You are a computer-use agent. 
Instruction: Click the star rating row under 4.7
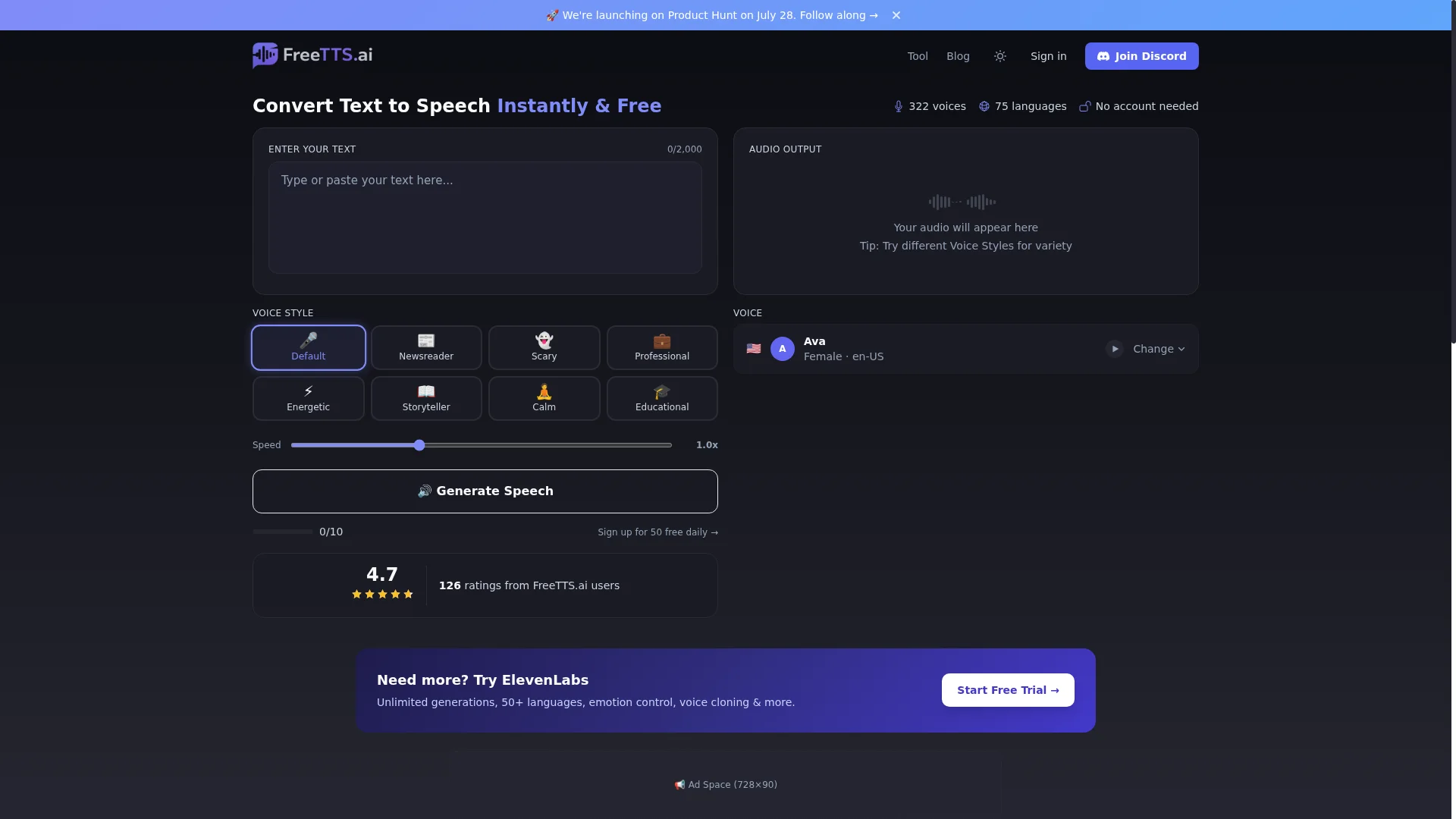pos(382,595)
